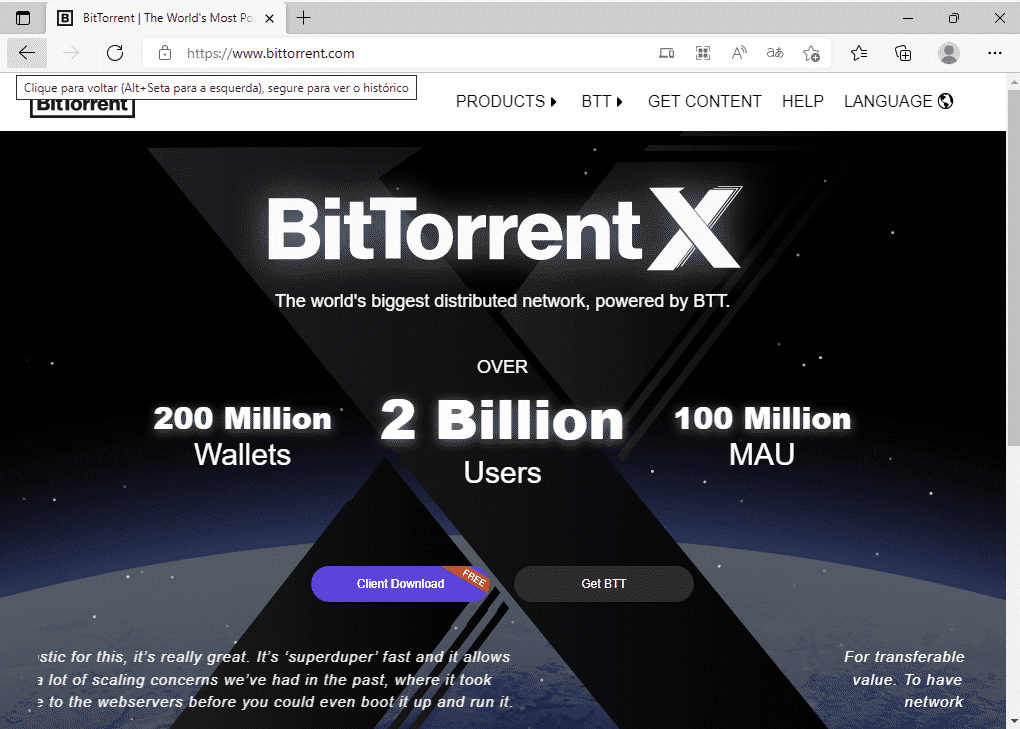This screenshot has width=1020, height=729.
Task: Open a new tab with plus icon
Action: click(x=303, y=18)
